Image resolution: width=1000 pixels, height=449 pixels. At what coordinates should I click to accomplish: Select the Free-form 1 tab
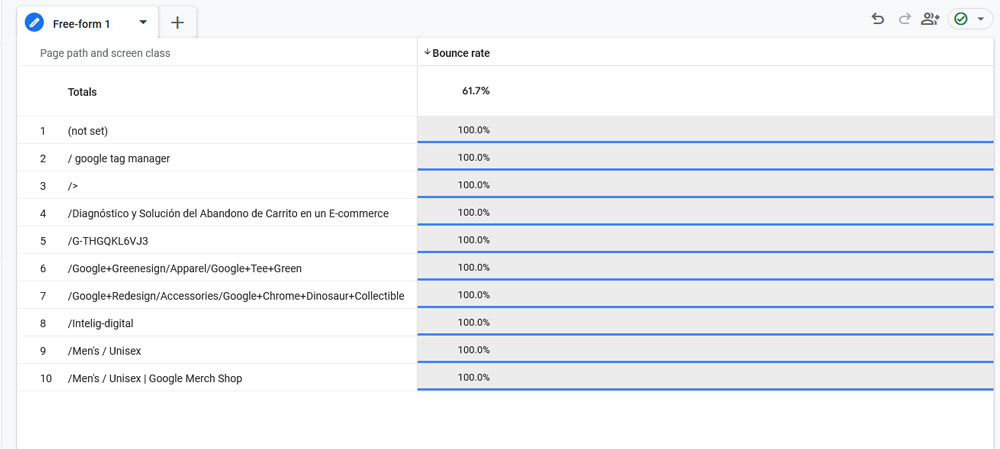tap(82, 23)
